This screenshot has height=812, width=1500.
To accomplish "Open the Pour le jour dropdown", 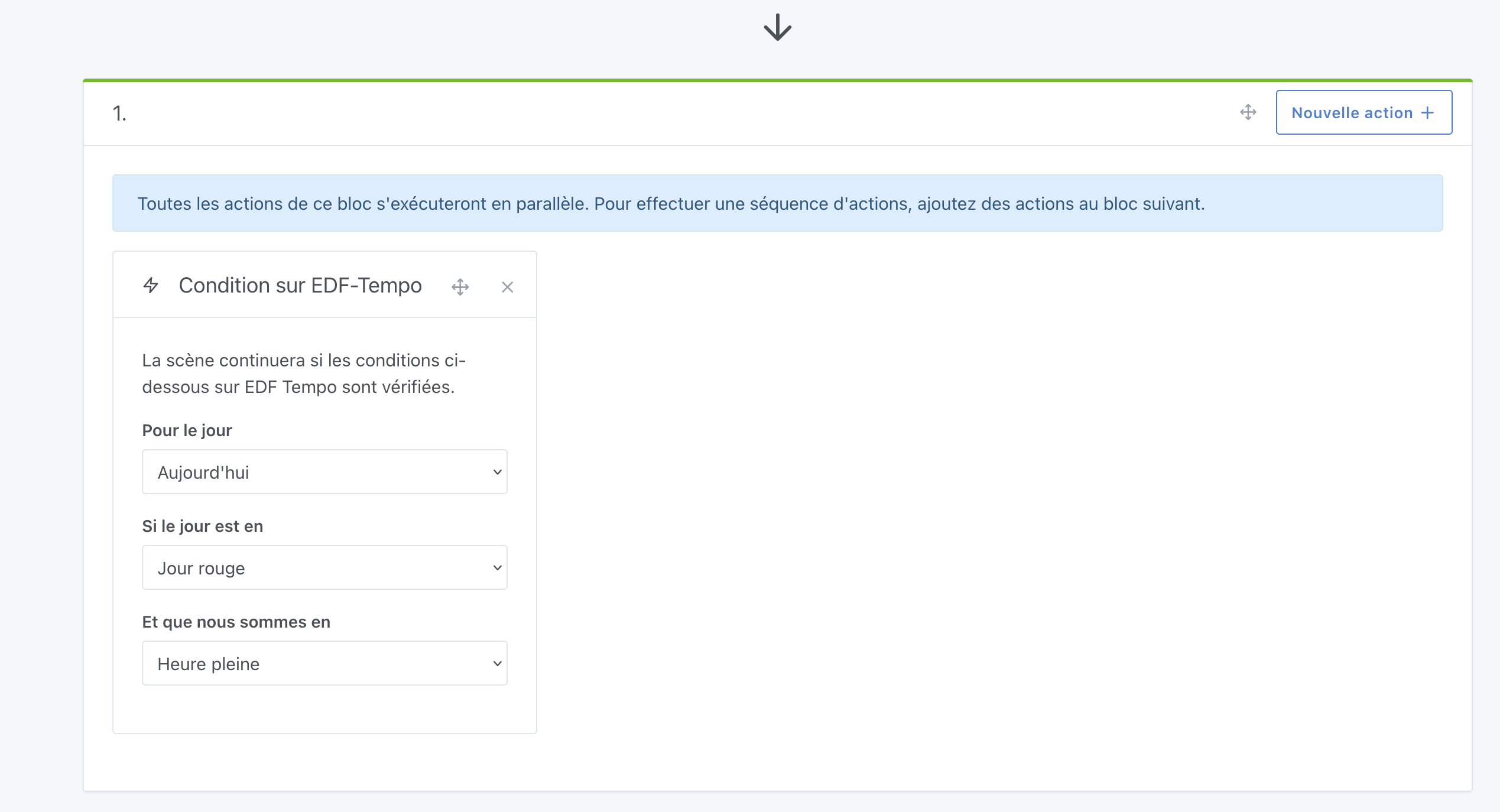I will tap(324, 472).
